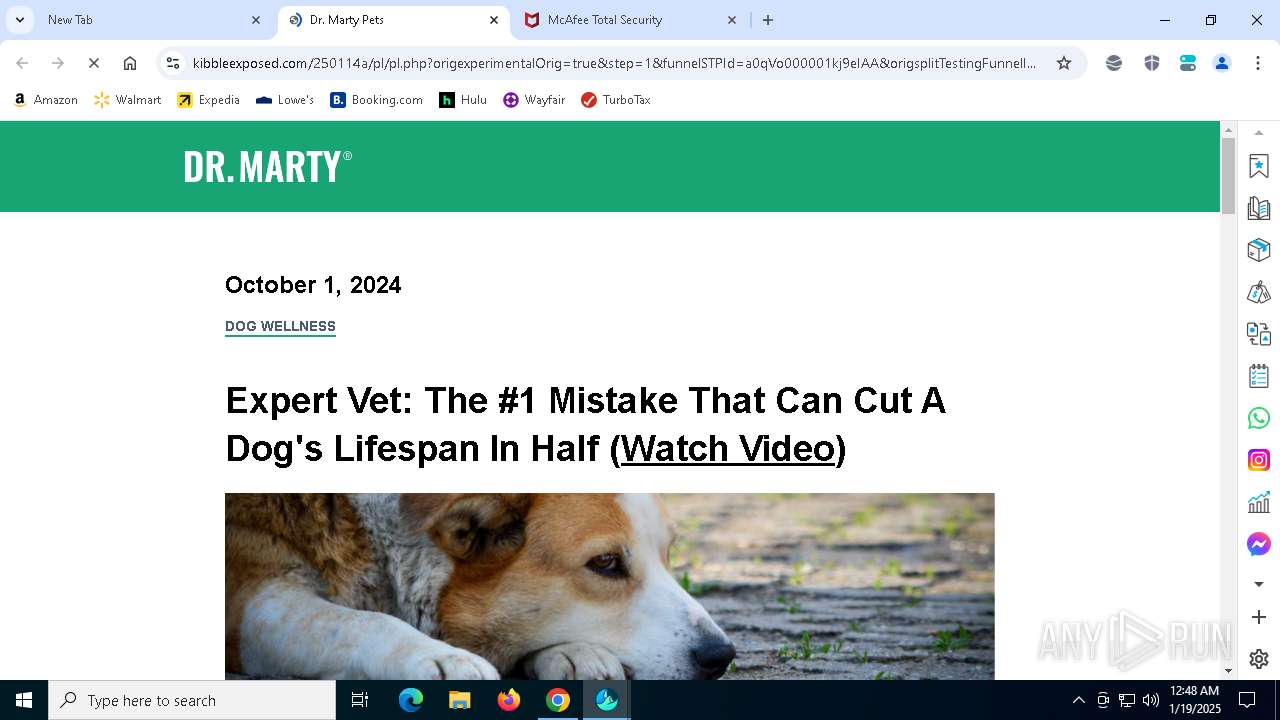Switch to McAfee Total Security tab
This screenshot has width=1280, height=720.
630,20
